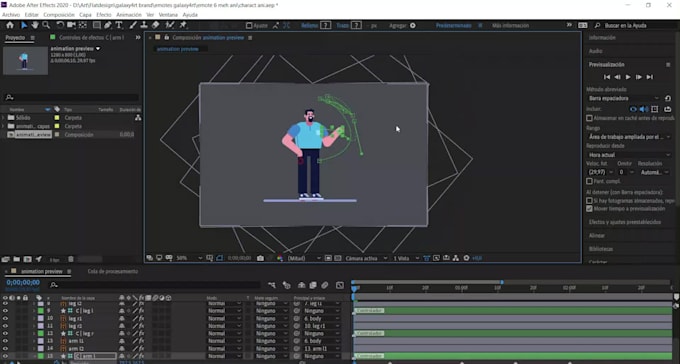Create new composition in Project panel
The width and height of the screenshot is (680, 364).
(x=27, y=259)
